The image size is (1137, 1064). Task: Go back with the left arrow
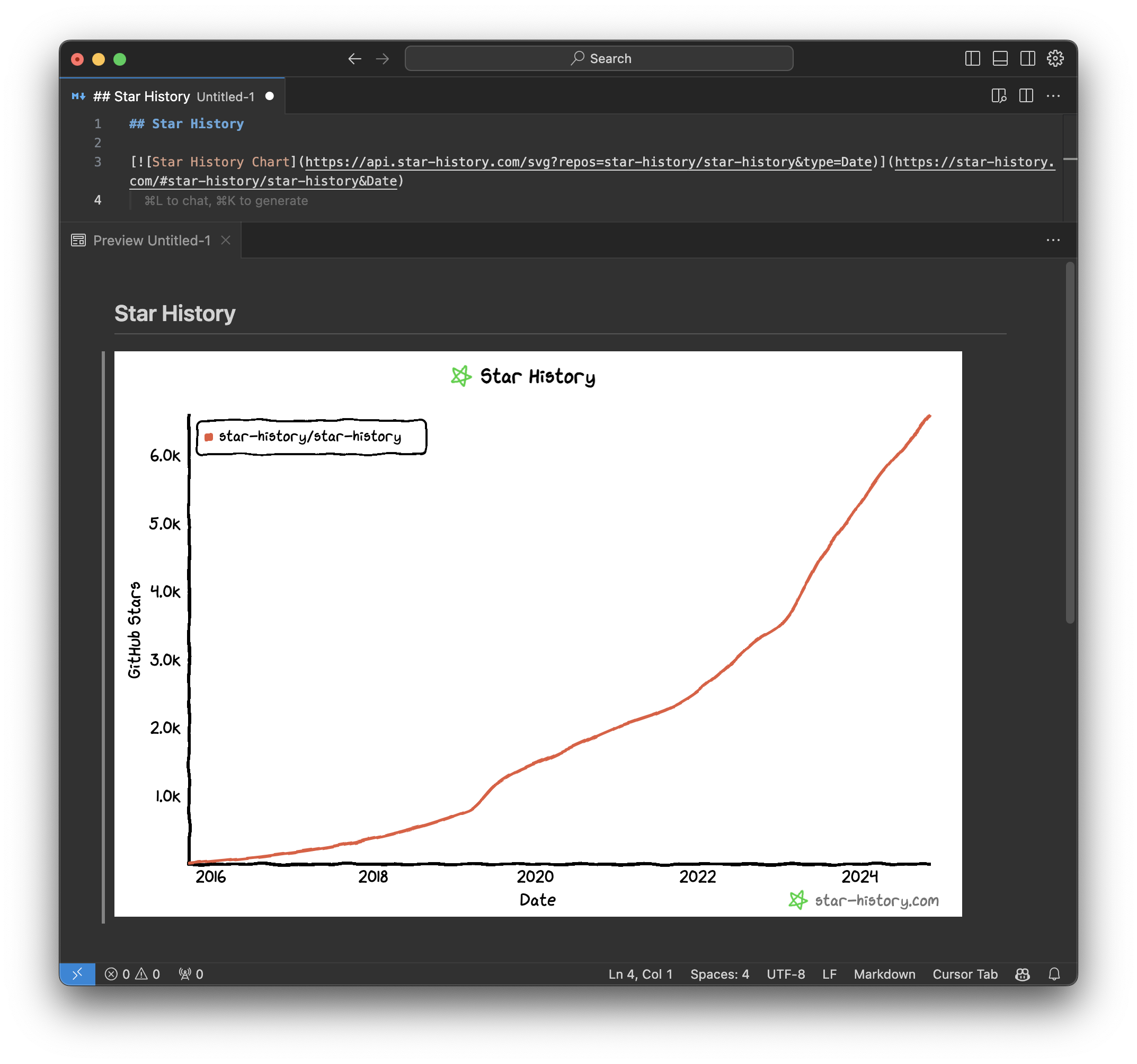(354, 58)
